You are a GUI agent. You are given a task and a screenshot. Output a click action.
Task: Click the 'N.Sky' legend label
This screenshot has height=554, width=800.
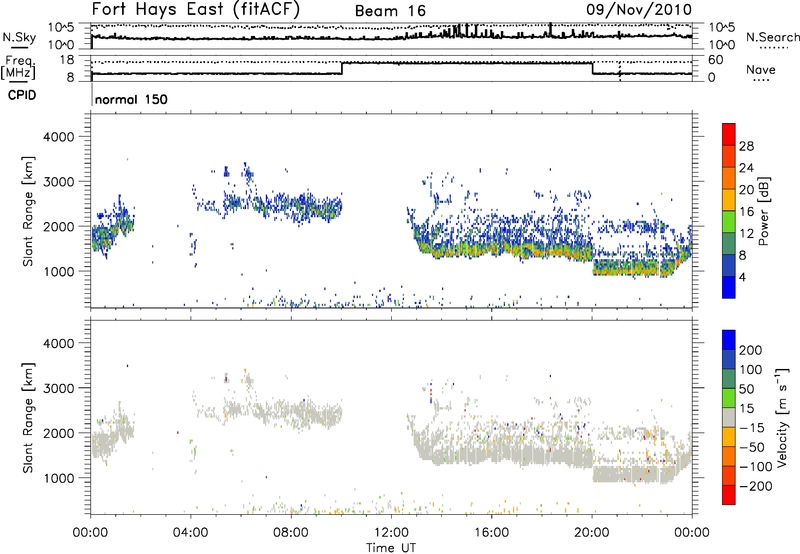tap(19, 37)
